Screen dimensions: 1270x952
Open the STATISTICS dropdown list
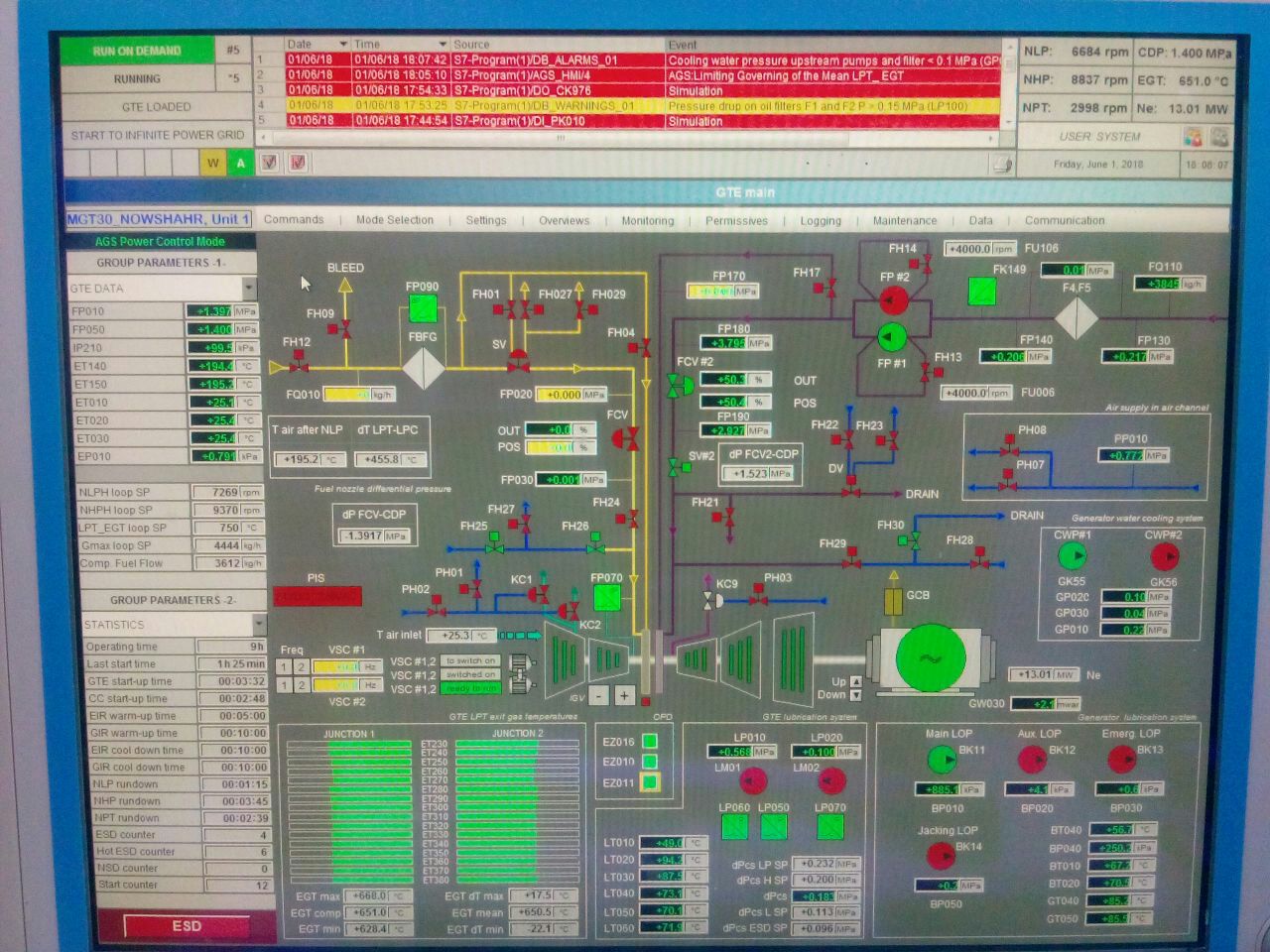coord(258,624)
